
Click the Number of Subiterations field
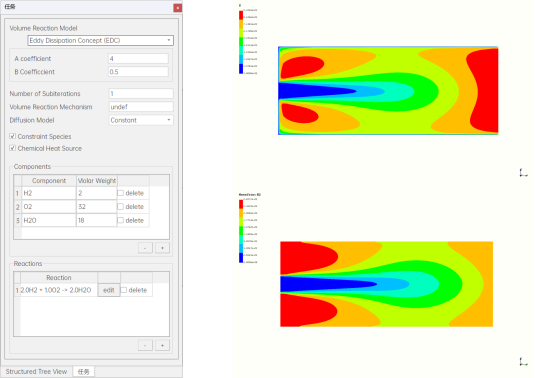pos(141,93)
